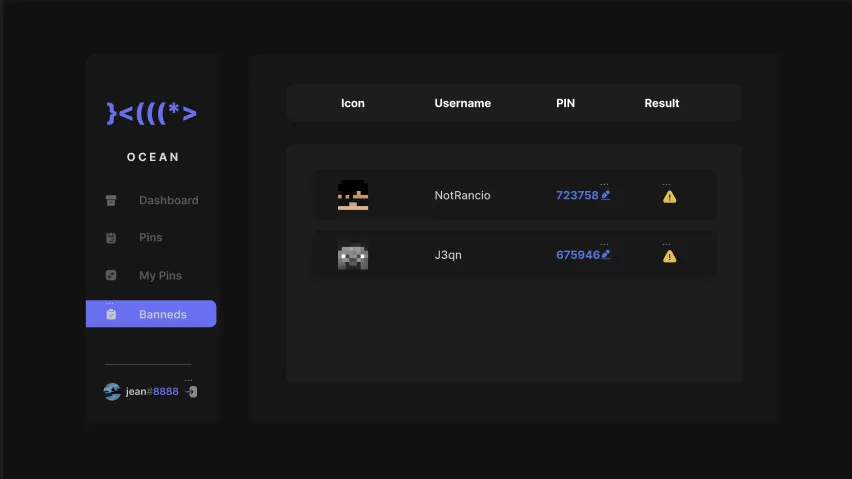Click the jean profile avatar
The height and width of the screenshot is (479, 852).
click(x=112, y=391)
